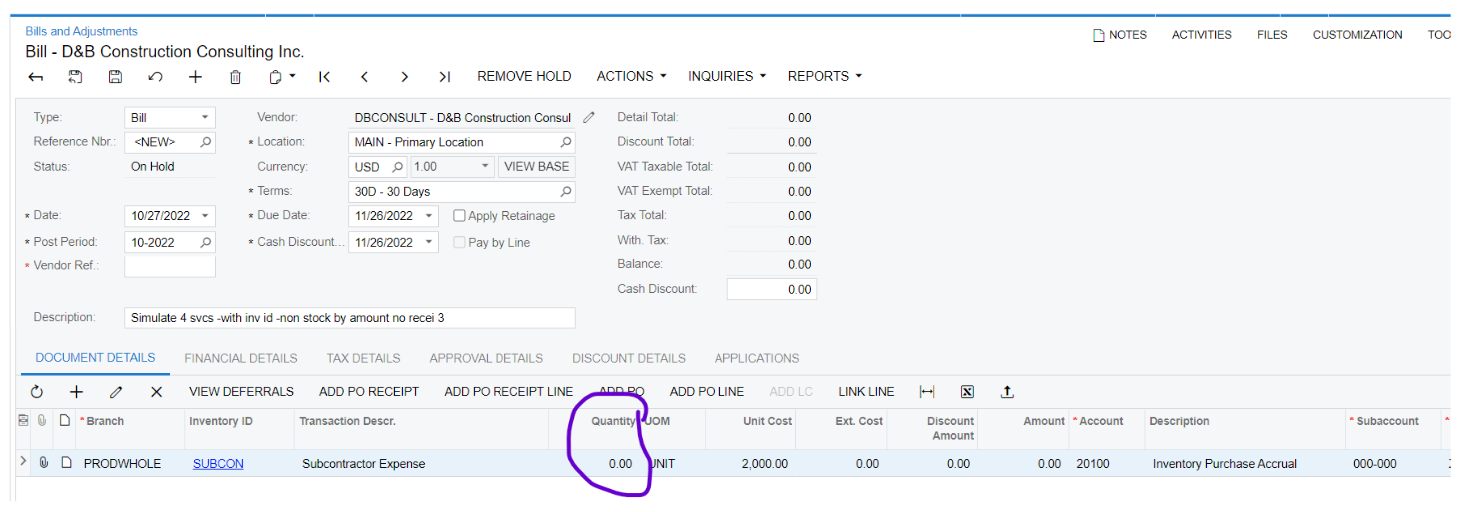This screenshot has width=1460, height=512.
Task: Open the Date picker dropdown
Action: click(x=205, y=216)
